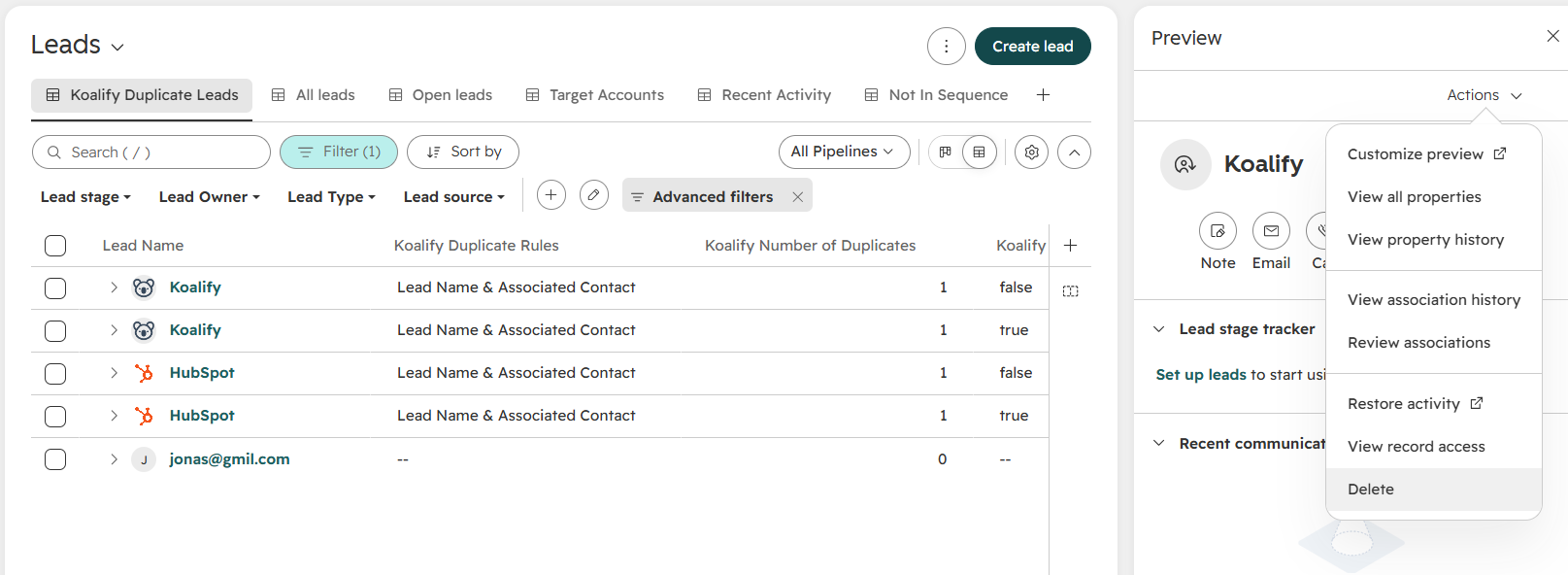
Task: Add a column with the plus icon
Action: tap(1070, 245)
